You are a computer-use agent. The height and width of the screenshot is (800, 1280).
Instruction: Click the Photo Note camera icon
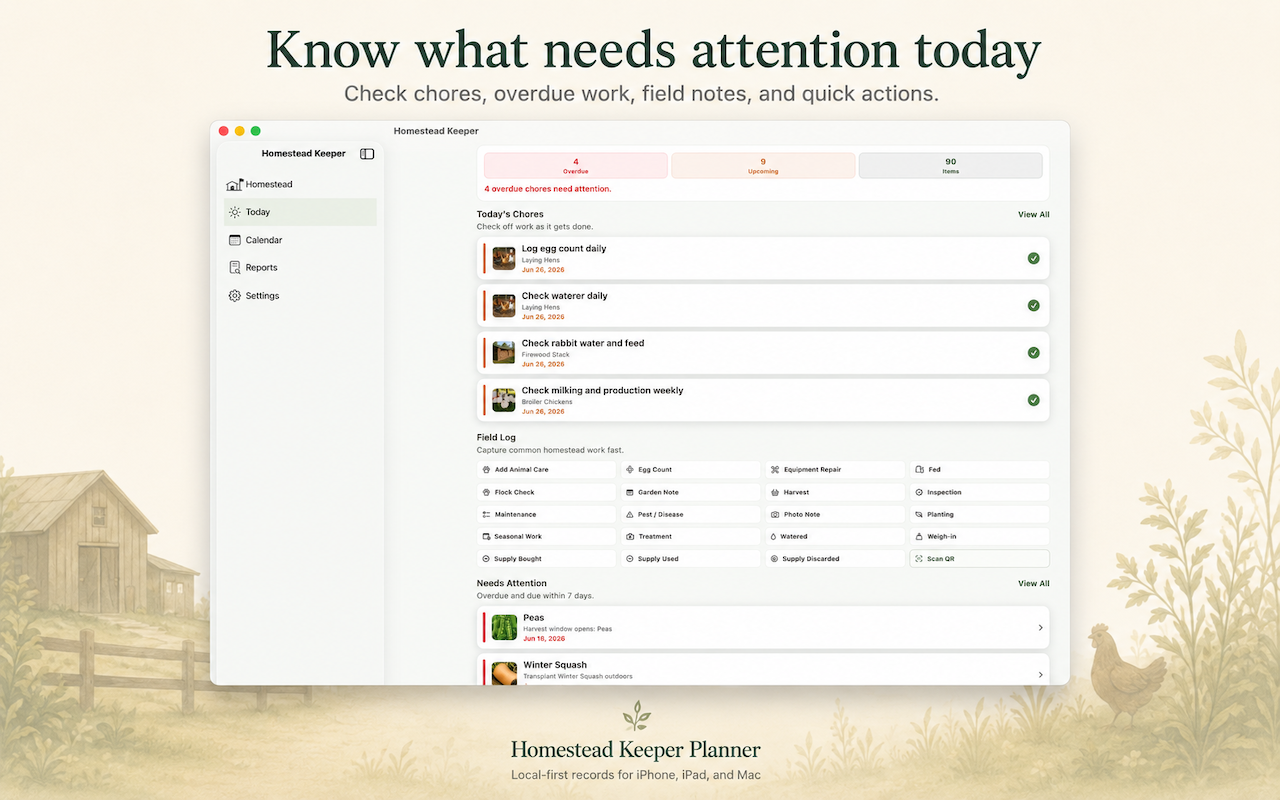[x=774, y=515]
